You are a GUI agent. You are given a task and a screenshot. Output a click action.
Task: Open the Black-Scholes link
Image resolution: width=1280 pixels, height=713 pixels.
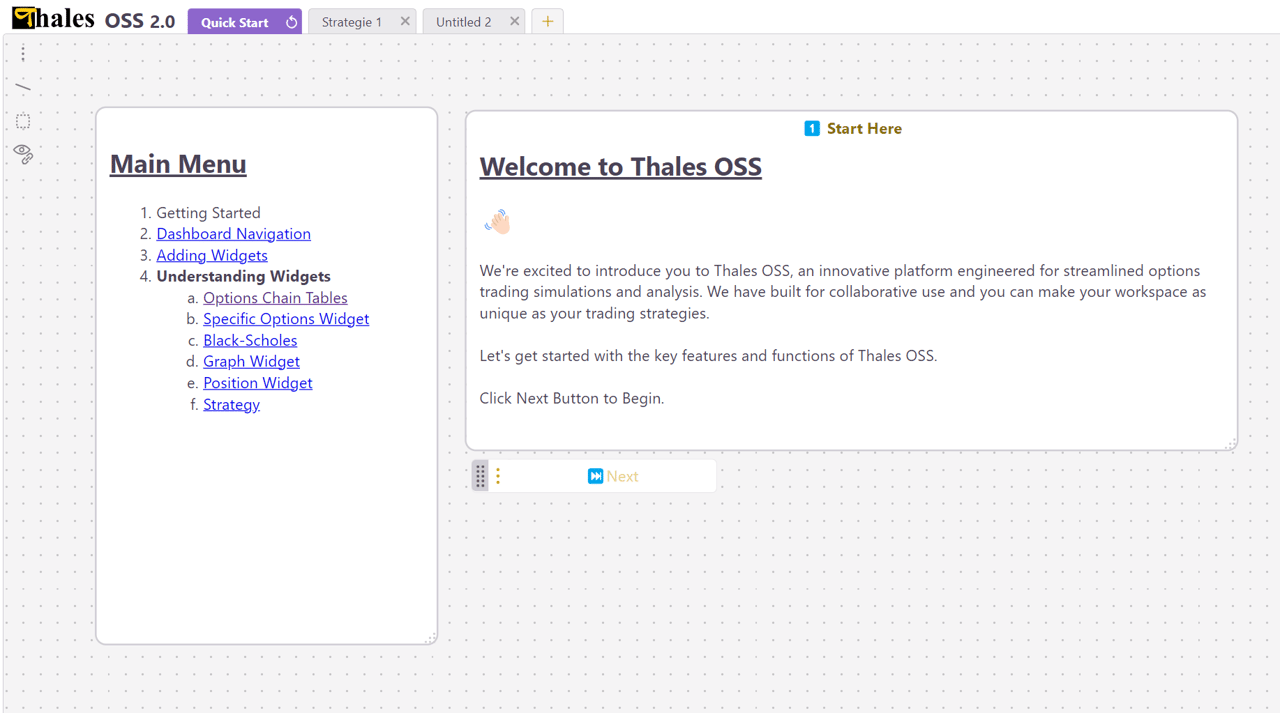pos(250,340)
